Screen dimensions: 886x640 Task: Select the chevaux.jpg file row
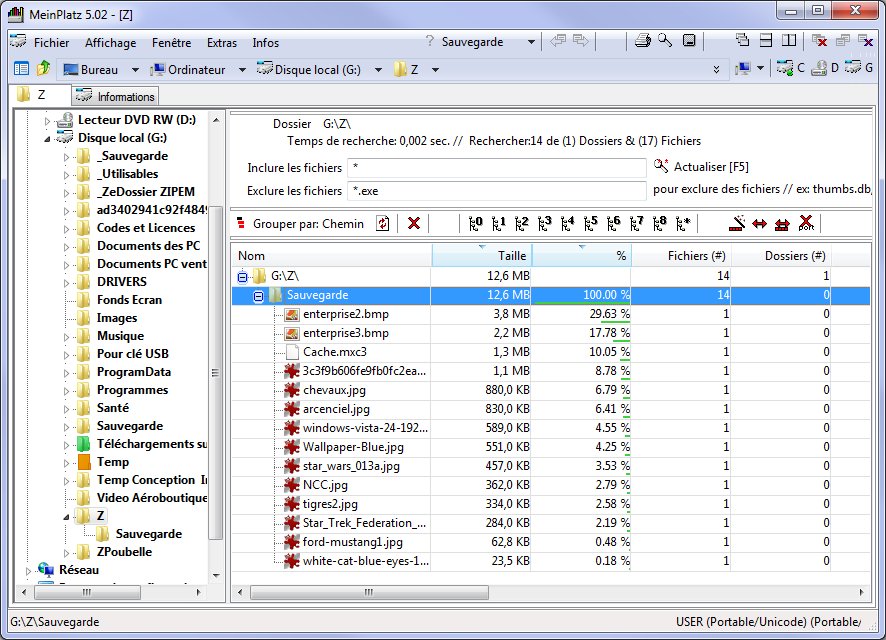coord(550,390)
